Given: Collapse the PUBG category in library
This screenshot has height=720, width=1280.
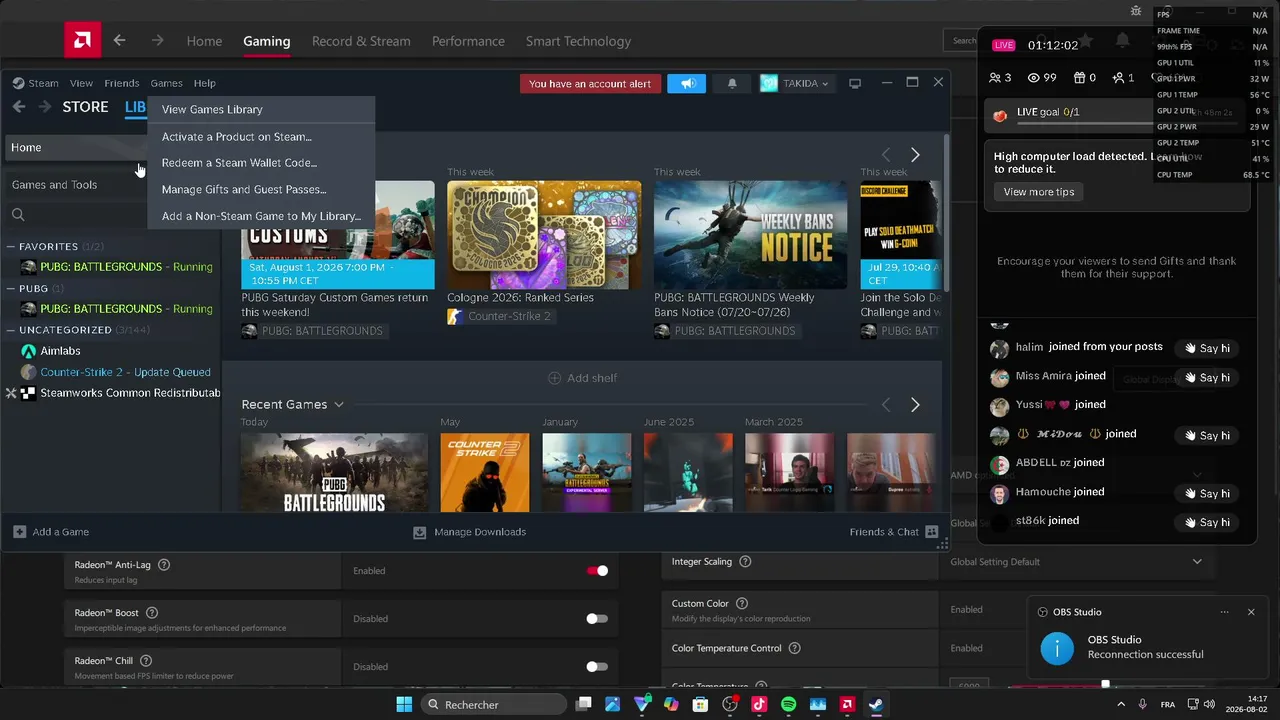Looking at the screenshot, I should (x=11, y=288).
